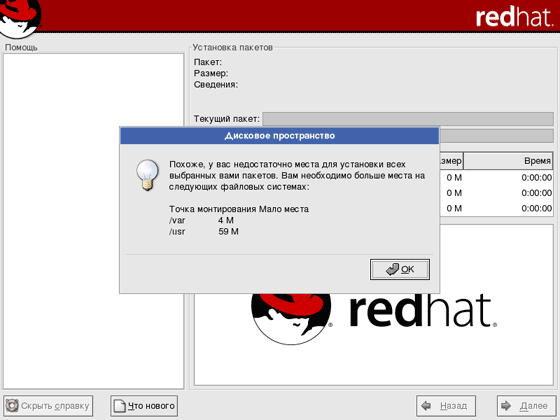560x420 pixels.
Task: Go back with the 'Назад' button
Action: coord(446,406)
